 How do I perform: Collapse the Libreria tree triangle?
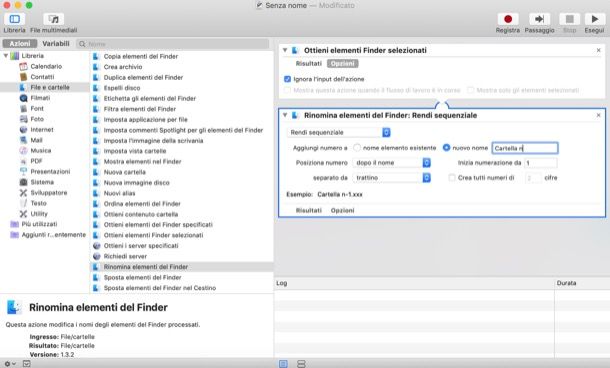click(6, 56)
